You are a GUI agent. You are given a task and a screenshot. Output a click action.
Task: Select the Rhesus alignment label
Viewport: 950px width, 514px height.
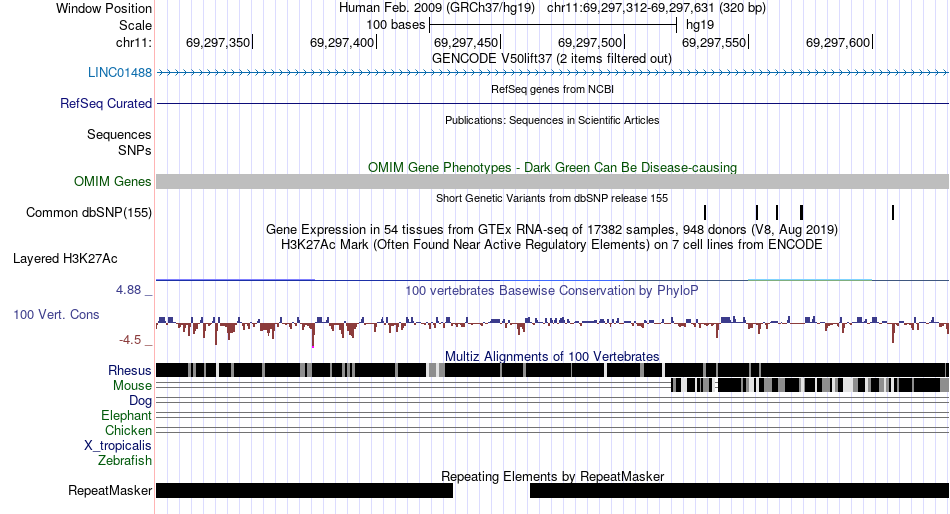click(x=130, y=370)
